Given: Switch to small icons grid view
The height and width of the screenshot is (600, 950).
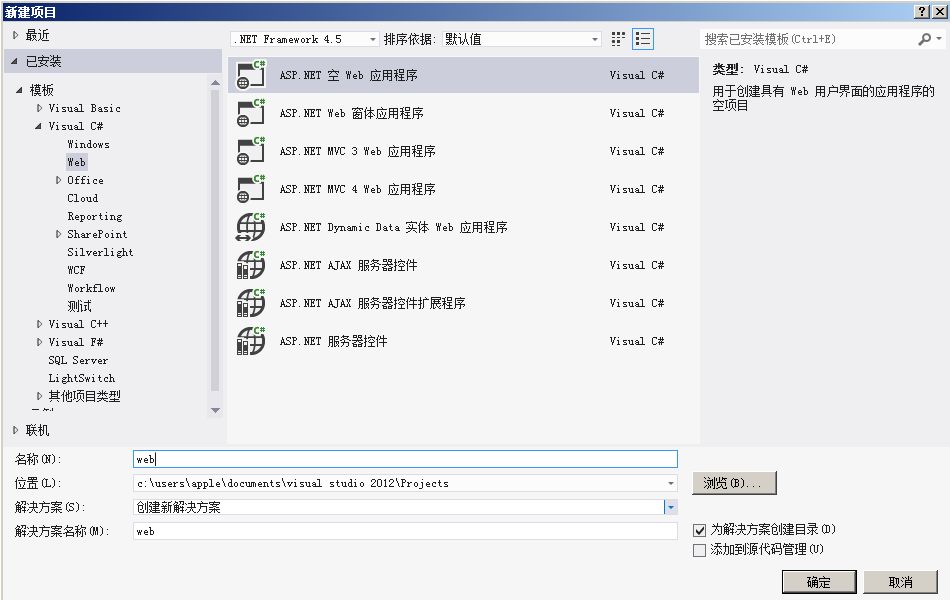Looking at the screenshot, I should [618, 39].
